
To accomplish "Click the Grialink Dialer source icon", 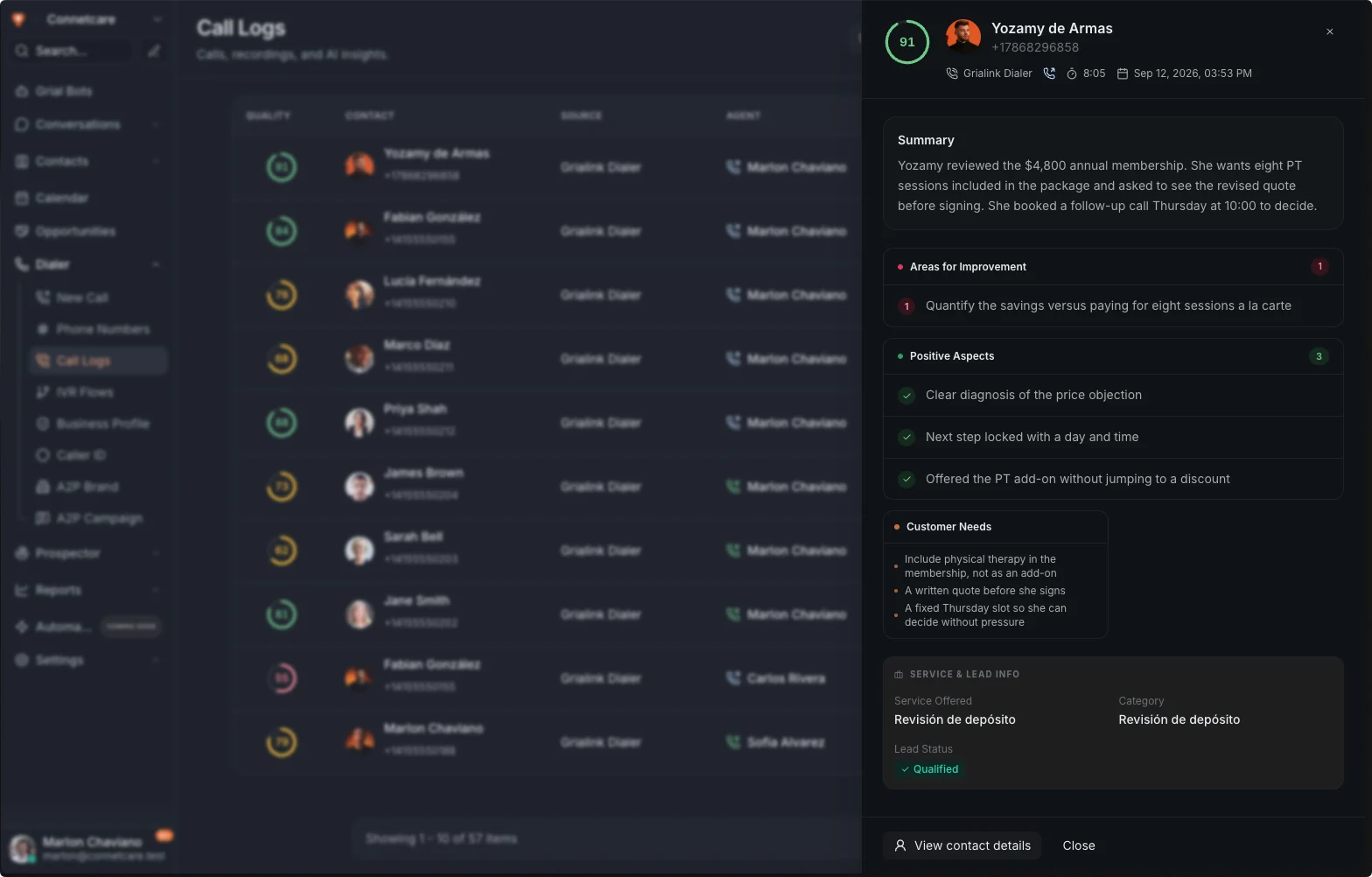I will pos(952,74).
